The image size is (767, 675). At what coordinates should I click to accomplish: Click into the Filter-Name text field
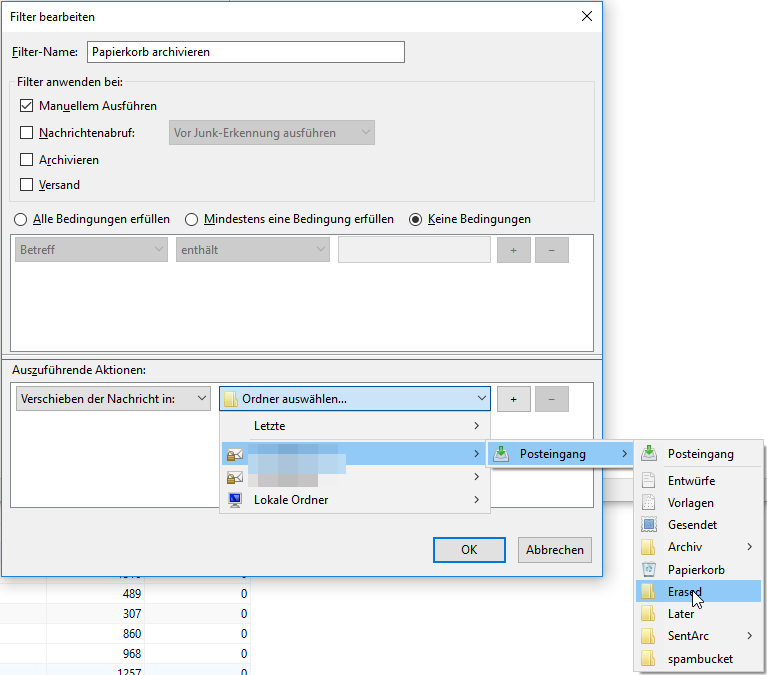pos(246,52)
